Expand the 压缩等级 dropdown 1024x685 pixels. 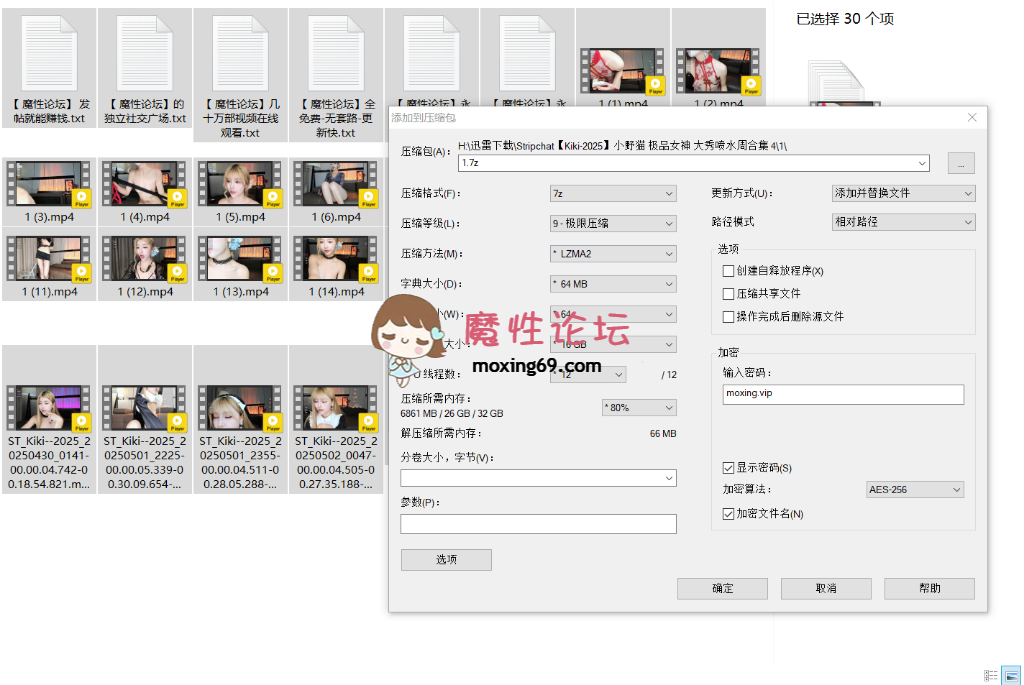pyautogui.click(x=613, y=224)
